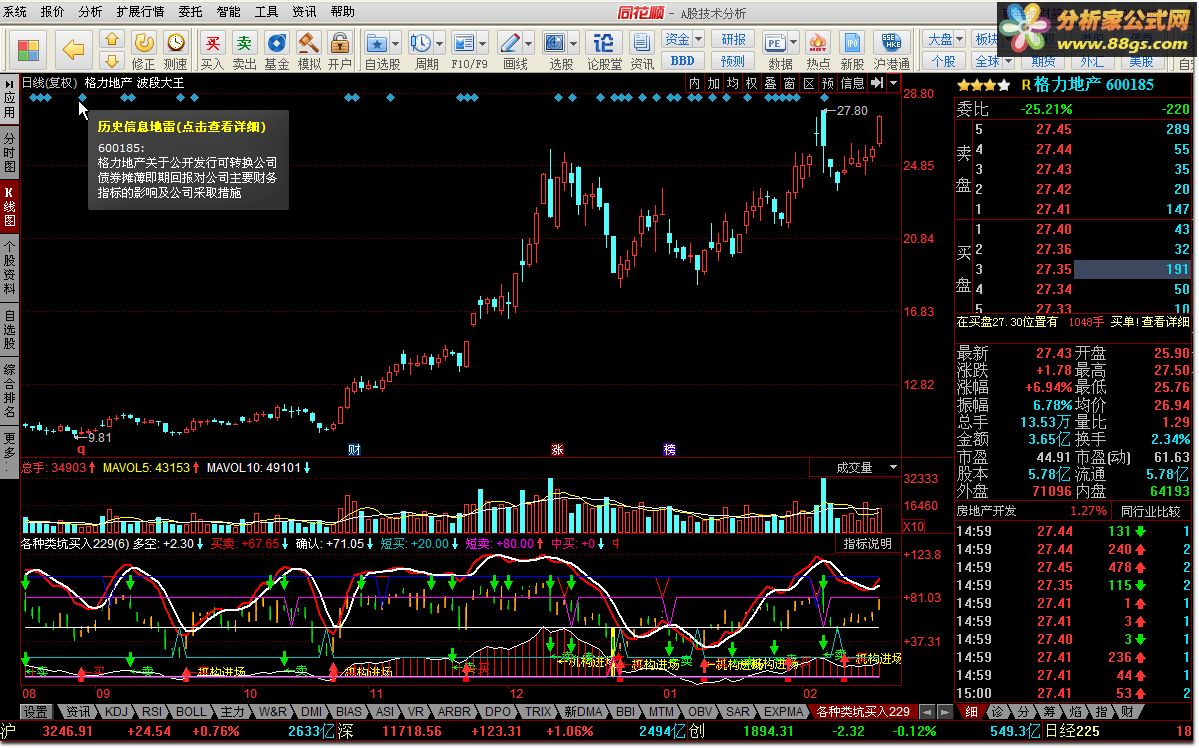Viewport: 1199px width, 748px height.
Task: Open the 报价 menu
Action: point(52,11)
